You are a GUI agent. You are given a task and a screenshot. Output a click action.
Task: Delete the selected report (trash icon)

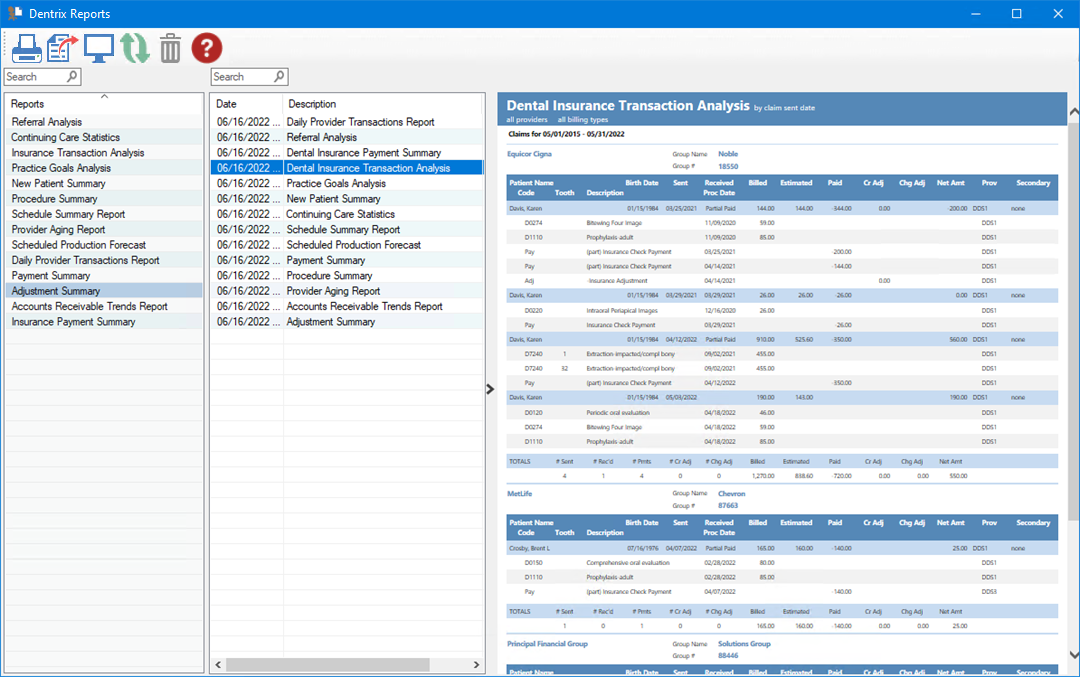point(170,46)
